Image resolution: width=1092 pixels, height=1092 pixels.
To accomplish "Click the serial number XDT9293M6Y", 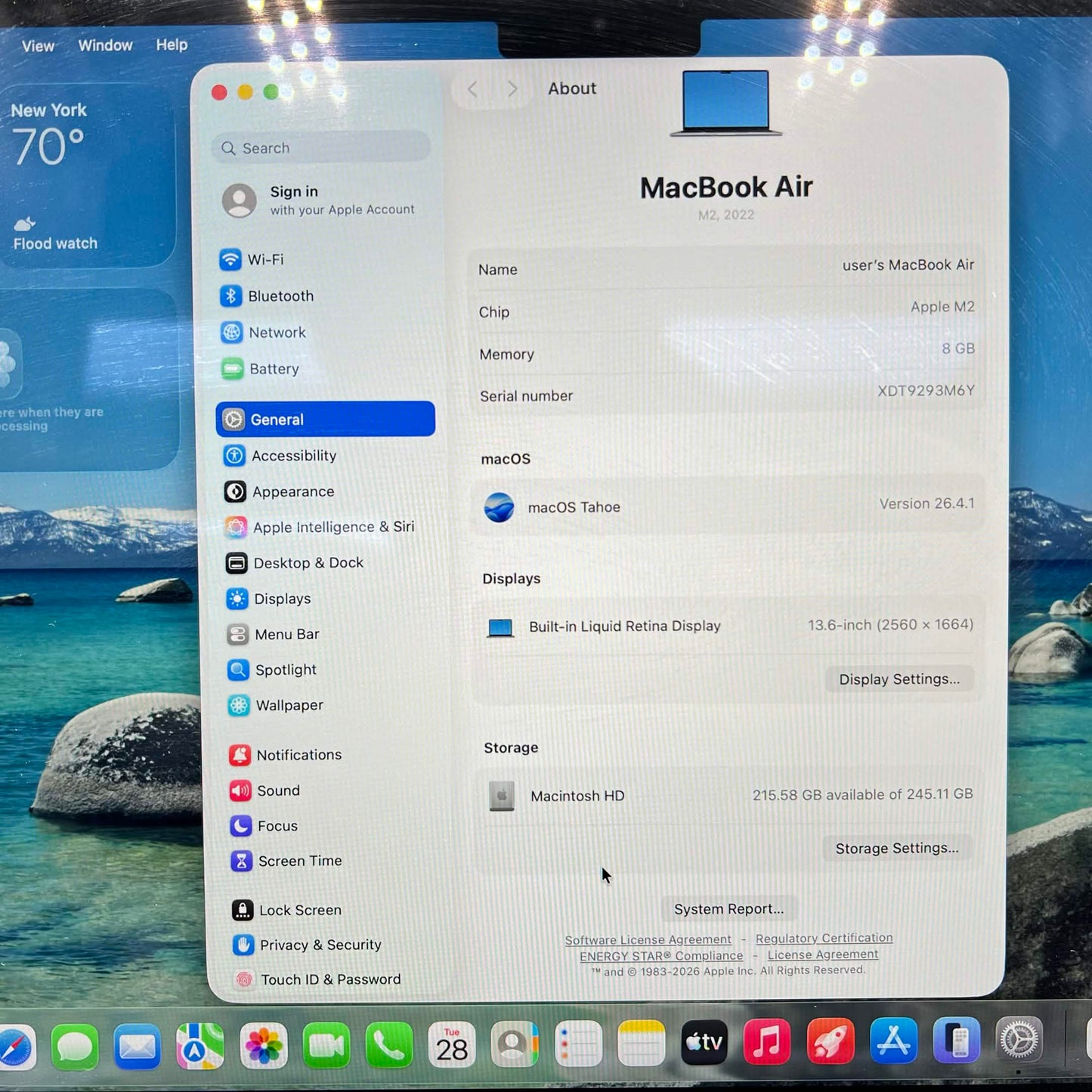I will click(x=926, y=391).
